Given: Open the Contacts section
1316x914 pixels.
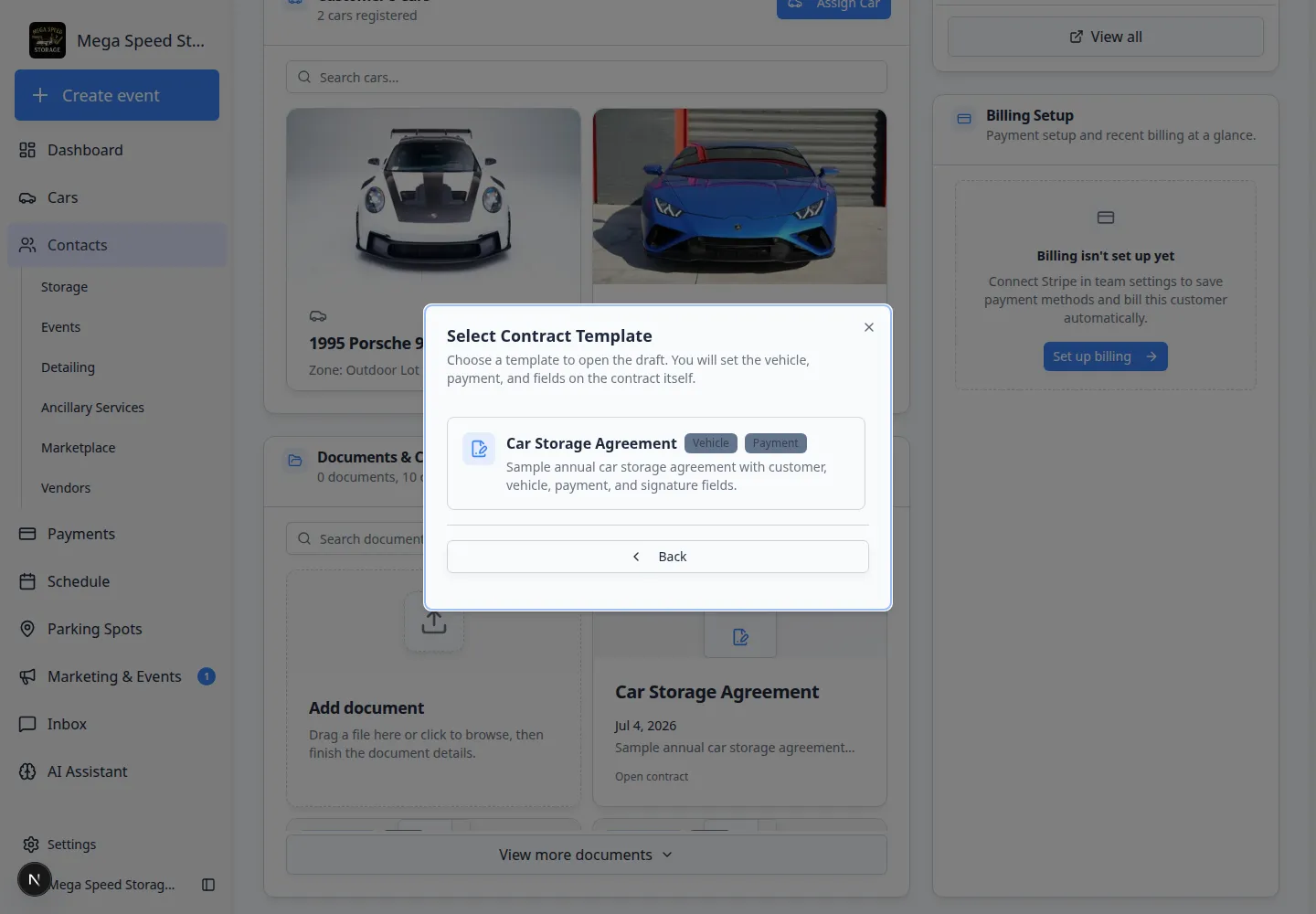Looking at the screenshot, I should [x=117, y=245].
